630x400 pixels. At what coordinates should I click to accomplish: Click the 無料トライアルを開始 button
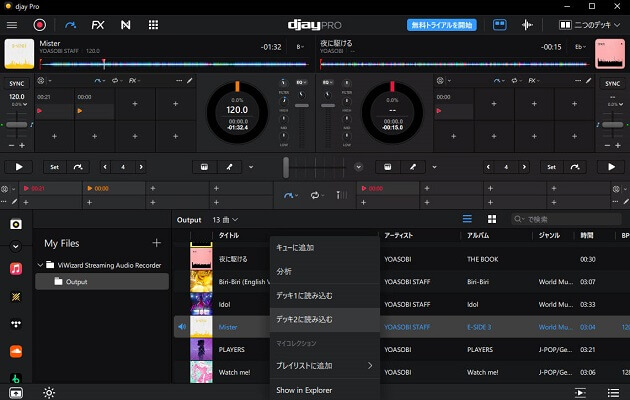pyautogui.click(x=442, y=25)
